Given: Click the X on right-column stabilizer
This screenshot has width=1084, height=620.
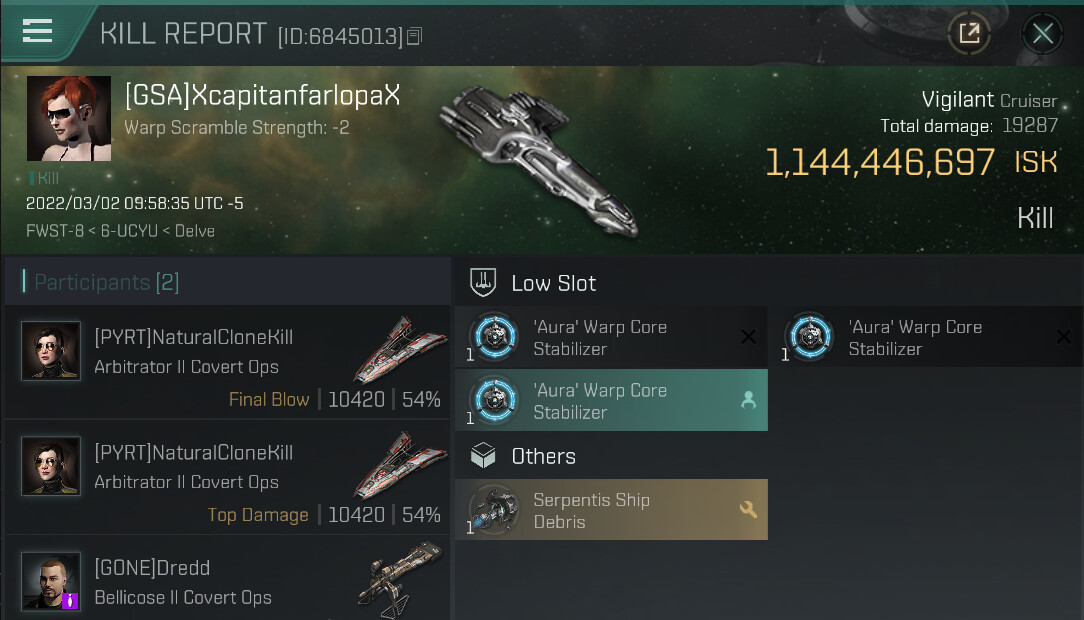Looking at the screenshot, I should [1064, 337].
